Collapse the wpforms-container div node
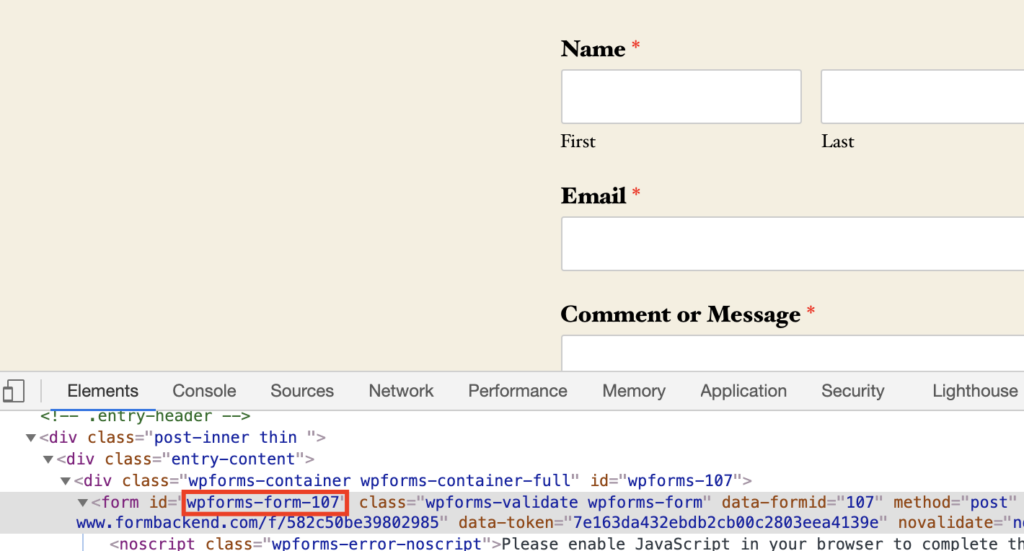 pyautogui.click(x=65, y=481)
